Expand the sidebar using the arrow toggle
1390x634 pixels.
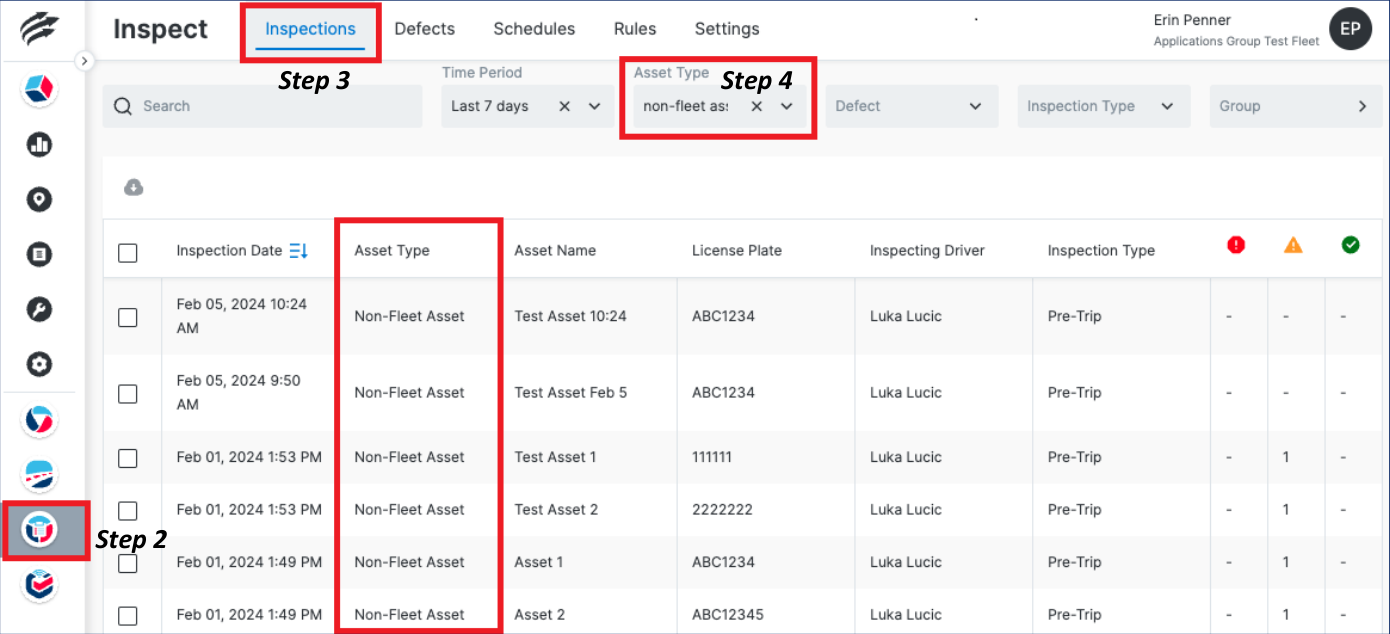pyautogui.click(x=85, y=61)
